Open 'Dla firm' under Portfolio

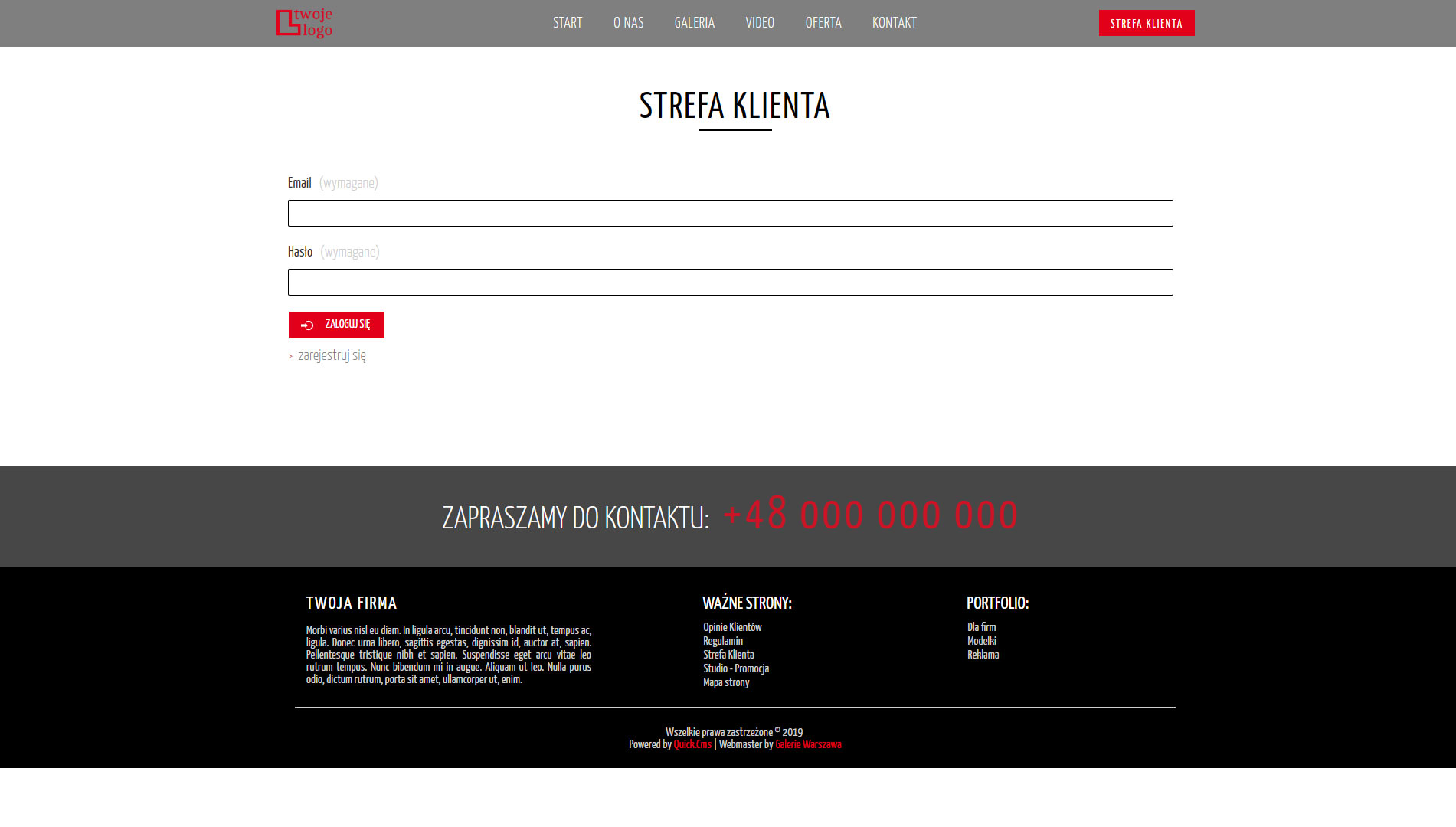pos(981,627)
